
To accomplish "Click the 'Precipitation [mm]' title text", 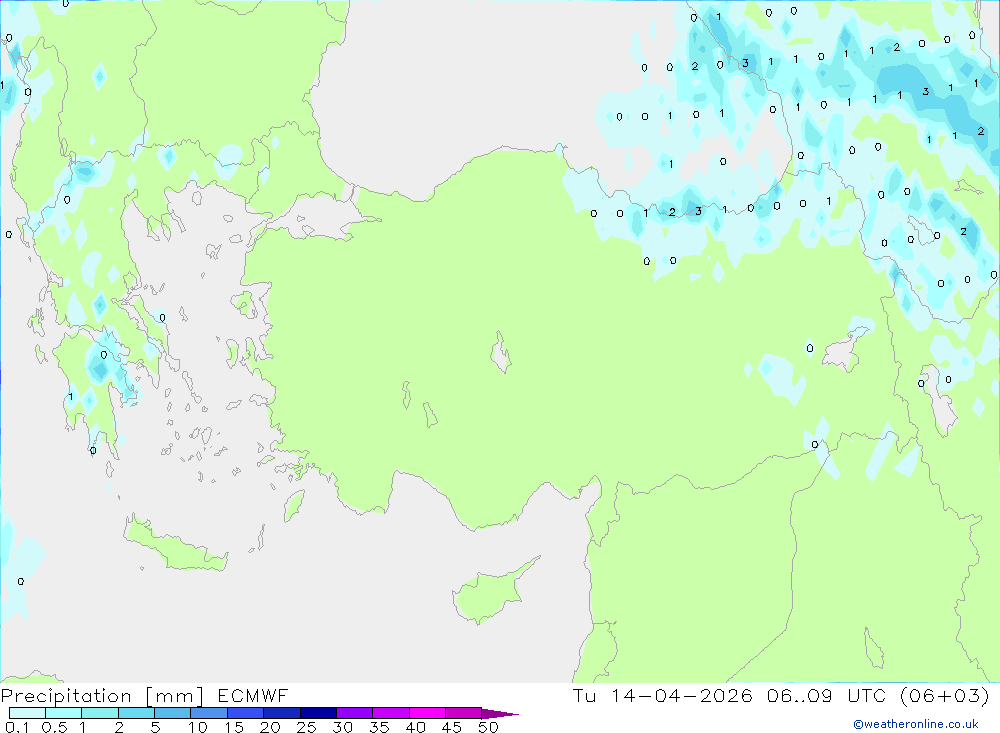I will (102, 696).
